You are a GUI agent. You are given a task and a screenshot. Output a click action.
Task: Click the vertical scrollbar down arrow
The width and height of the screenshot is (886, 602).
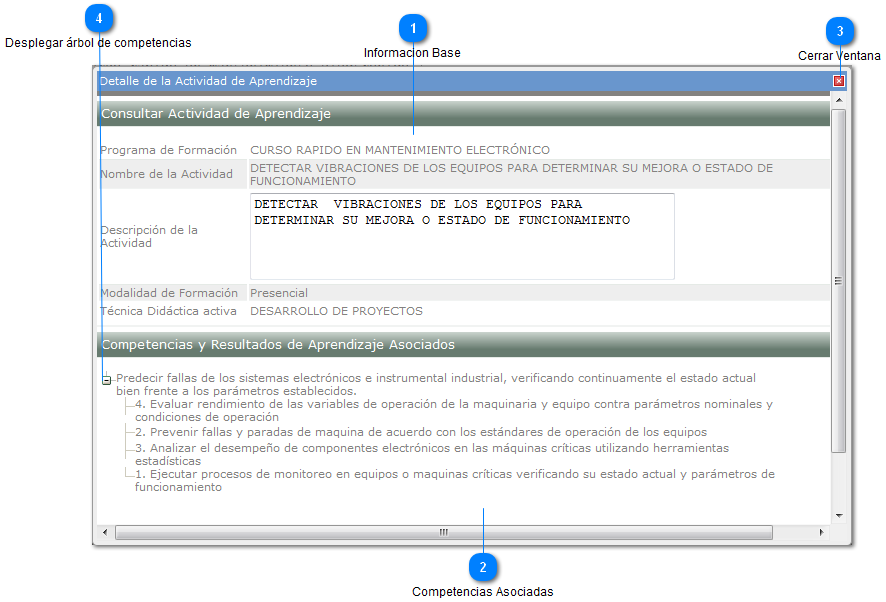coord(839,516)
